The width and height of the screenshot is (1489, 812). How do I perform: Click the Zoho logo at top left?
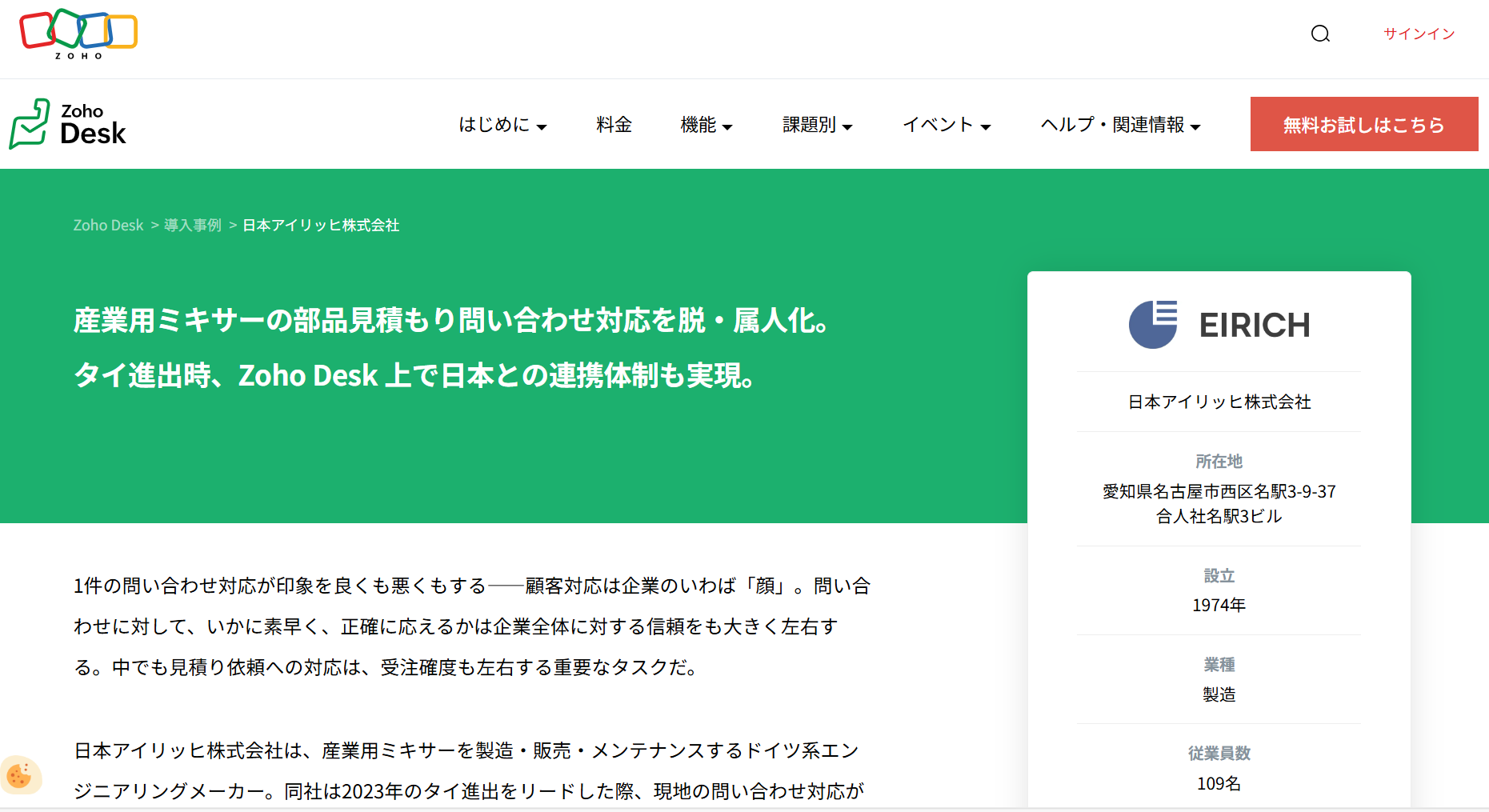[78, 34]
